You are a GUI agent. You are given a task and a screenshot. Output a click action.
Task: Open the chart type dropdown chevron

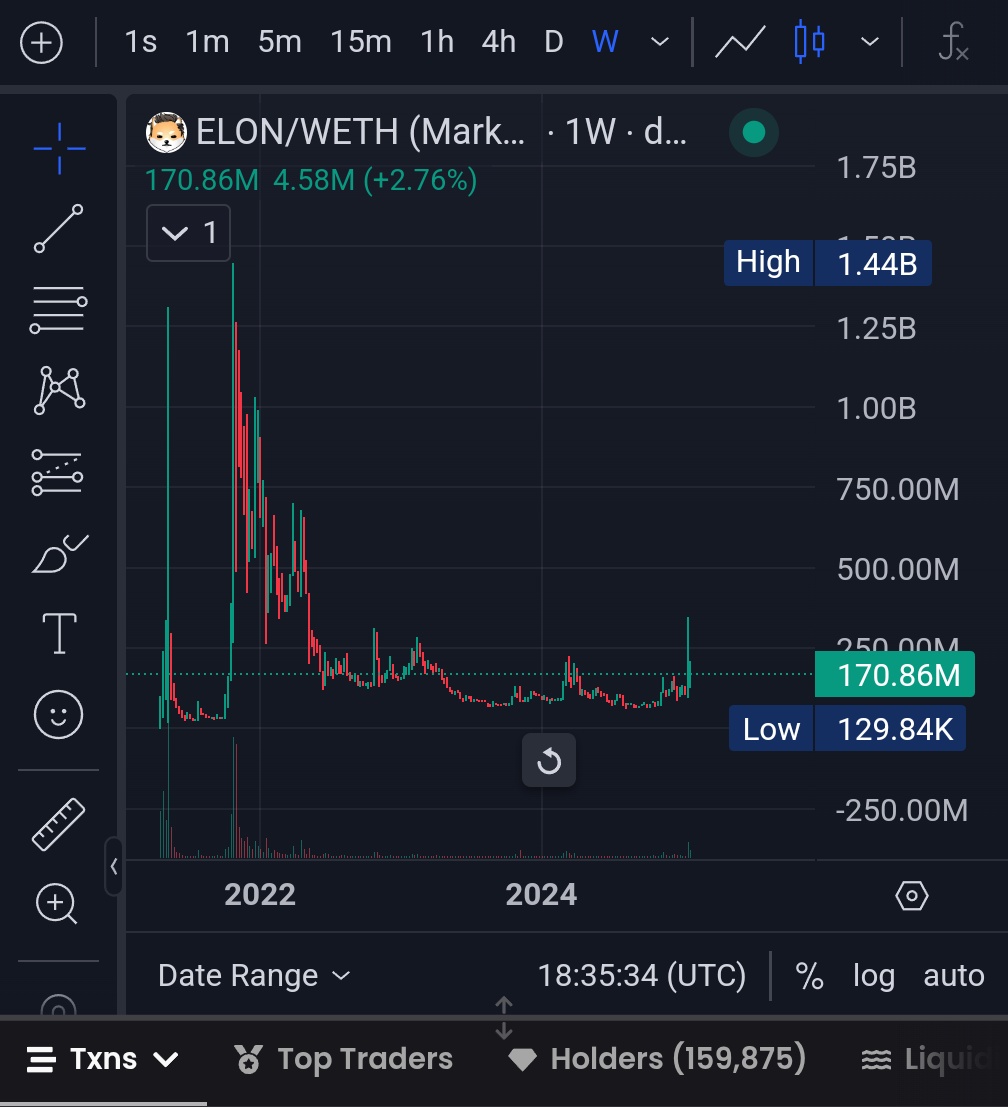870,42
